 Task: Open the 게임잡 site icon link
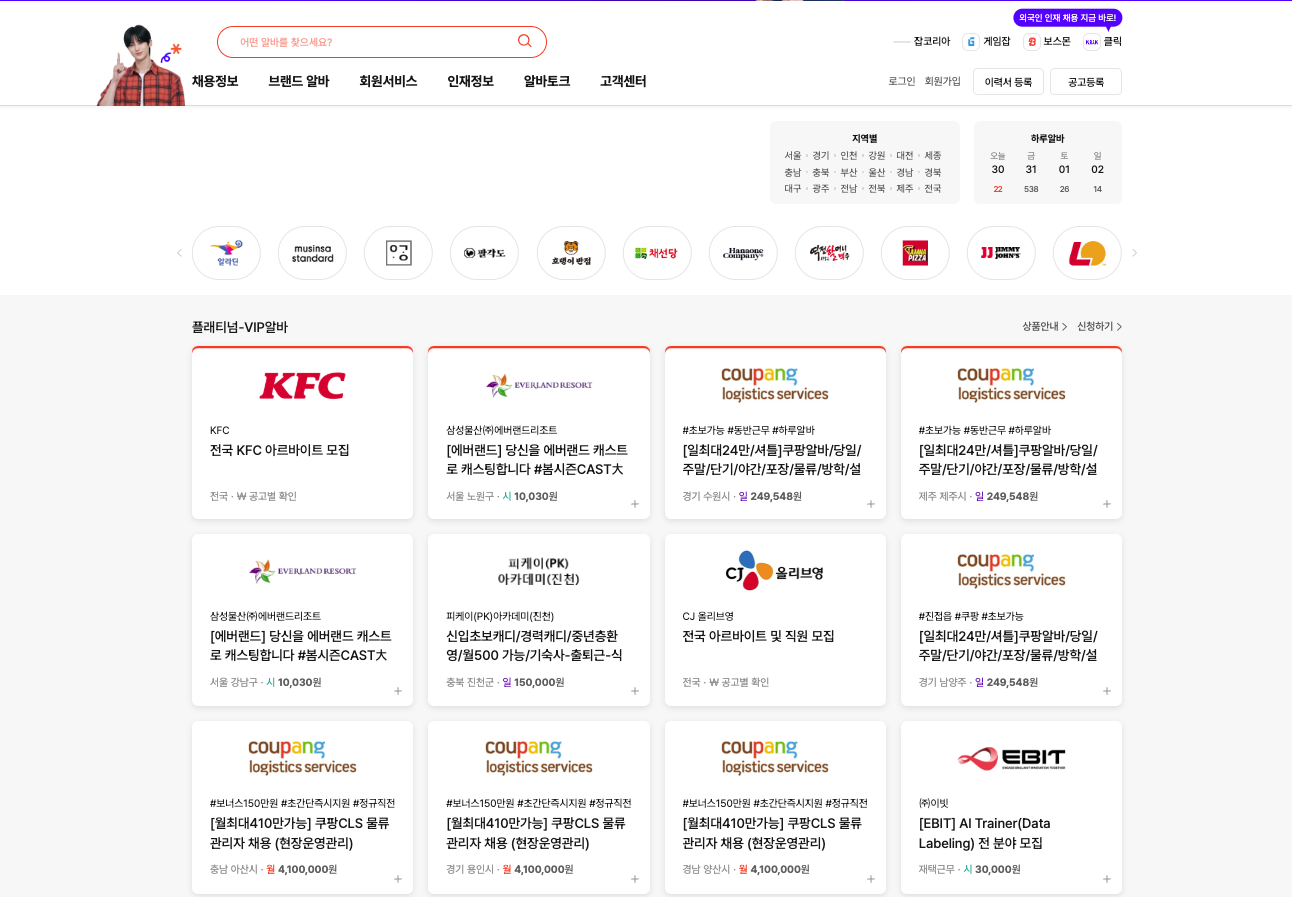[986, 41]
